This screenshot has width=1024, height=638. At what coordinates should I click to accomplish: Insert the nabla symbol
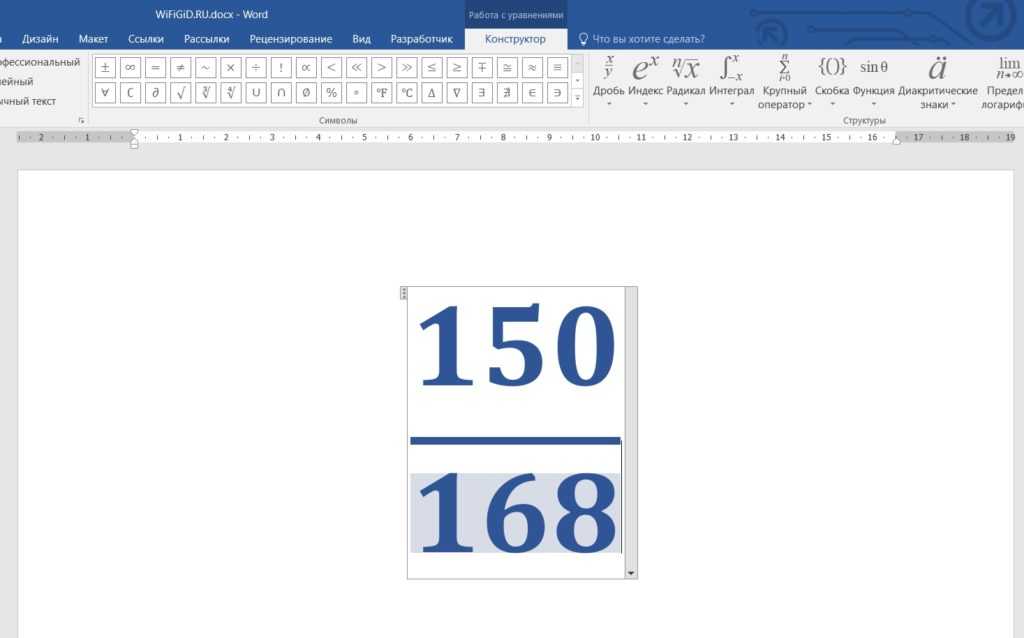click(456, 93)
